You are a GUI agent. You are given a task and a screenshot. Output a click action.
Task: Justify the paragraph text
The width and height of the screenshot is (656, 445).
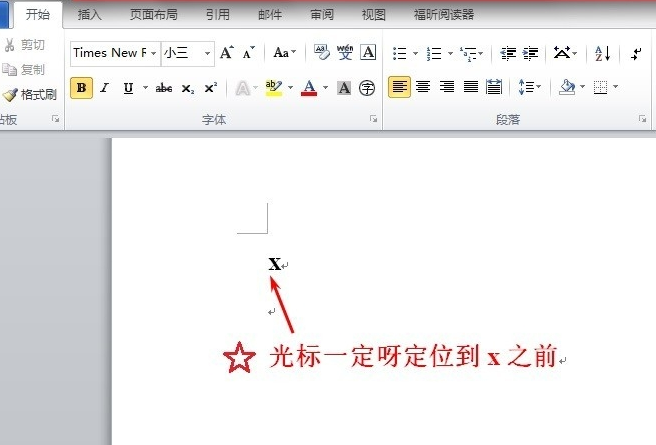point(470,88)
